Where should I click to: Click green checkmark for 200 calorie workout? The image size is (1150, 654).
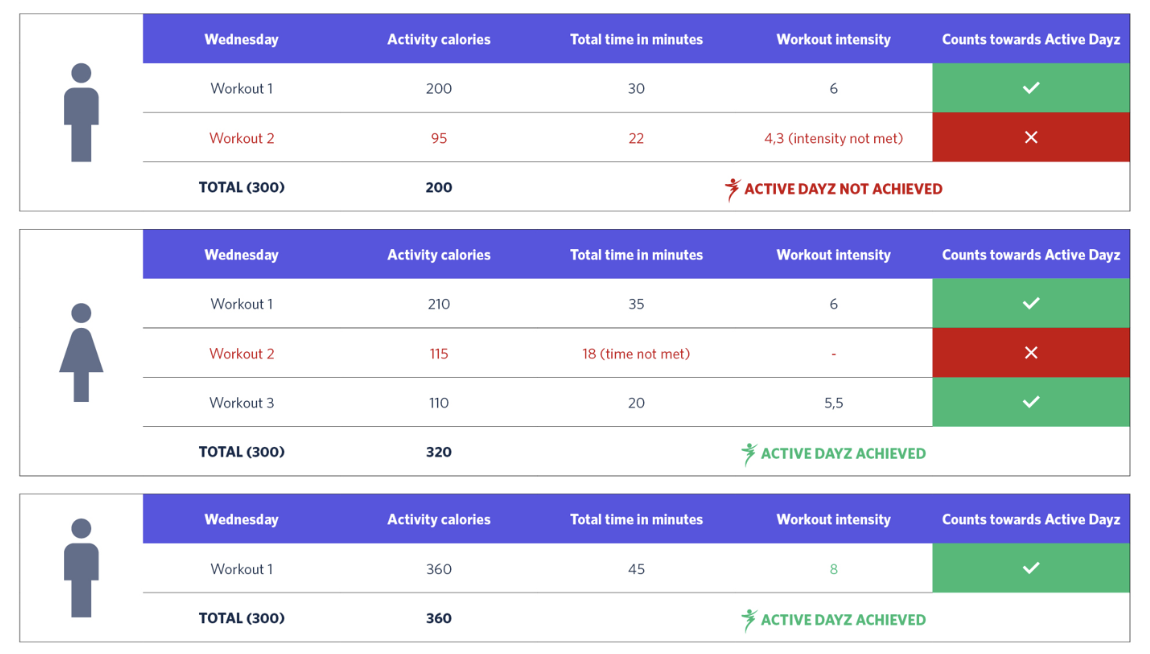pyautogui.click(x=1030, y=88)
